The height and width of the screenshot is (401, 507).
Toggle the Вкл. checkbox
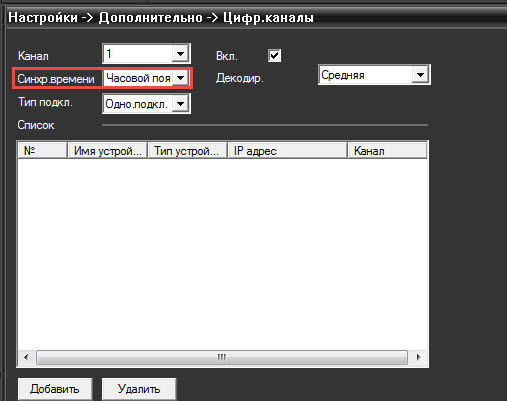coord(274,55)
